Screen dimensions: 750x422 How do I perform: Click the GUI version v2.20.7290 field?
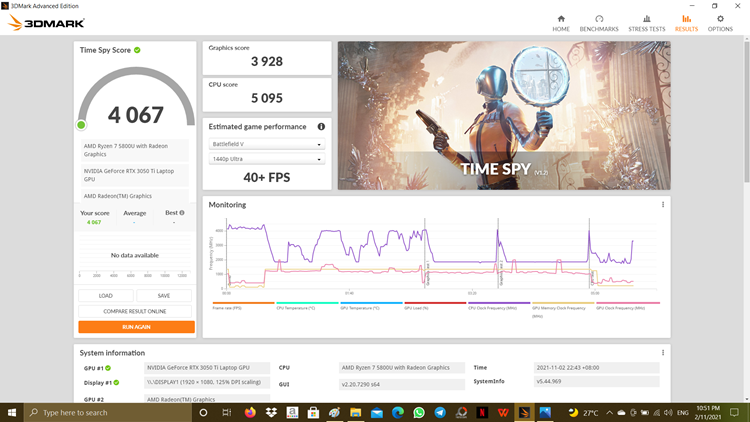click(x=402, y=384)
